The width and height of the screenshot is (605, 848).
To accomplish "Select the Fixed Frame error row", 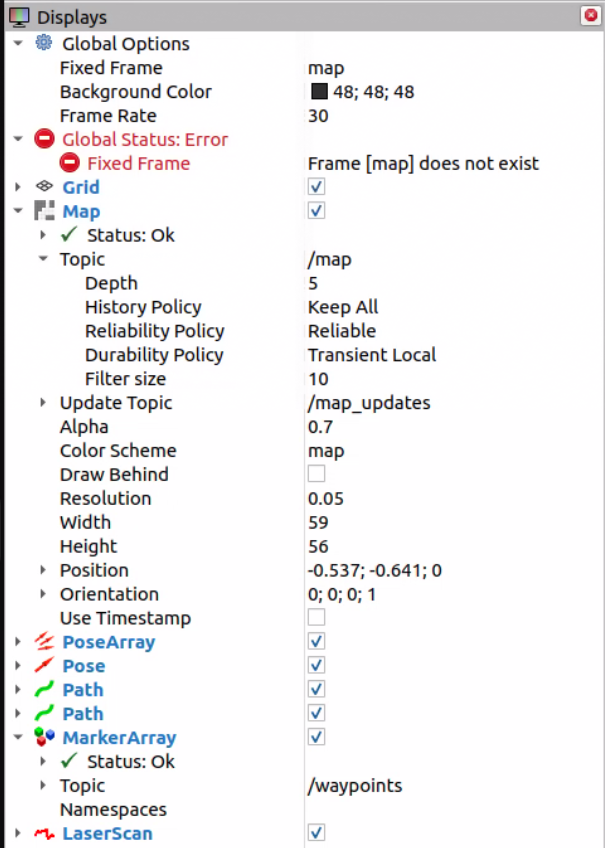I will click(x=138, y=163).
